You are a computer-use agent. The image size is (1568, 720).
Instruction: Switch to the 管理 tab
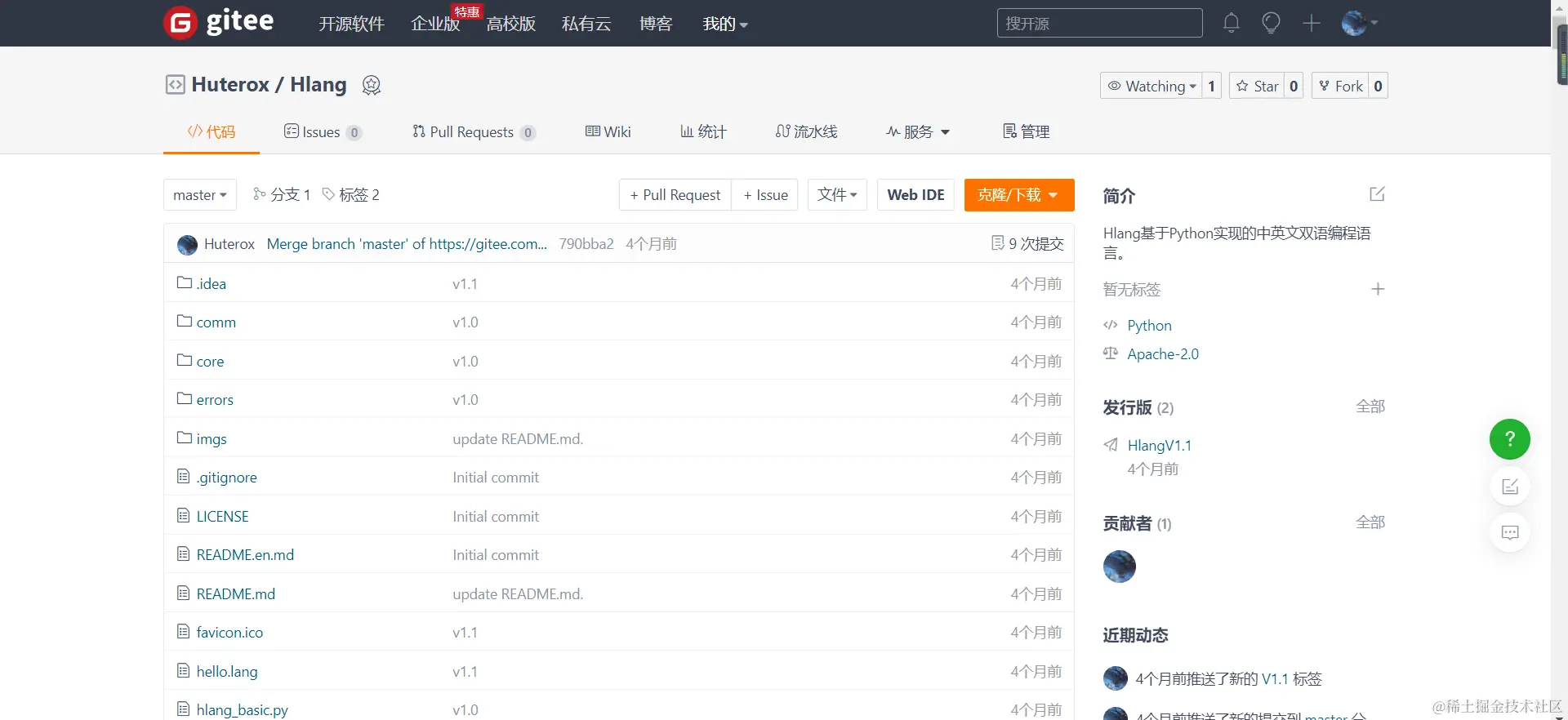coord(1027,131)
